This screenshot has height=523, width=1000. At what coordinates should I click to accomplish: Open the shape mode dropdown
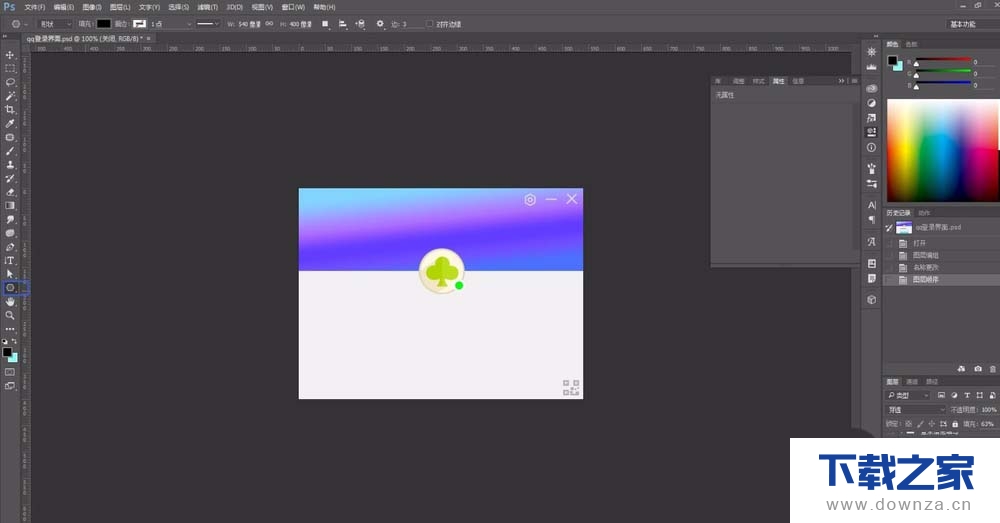point(55,24)
